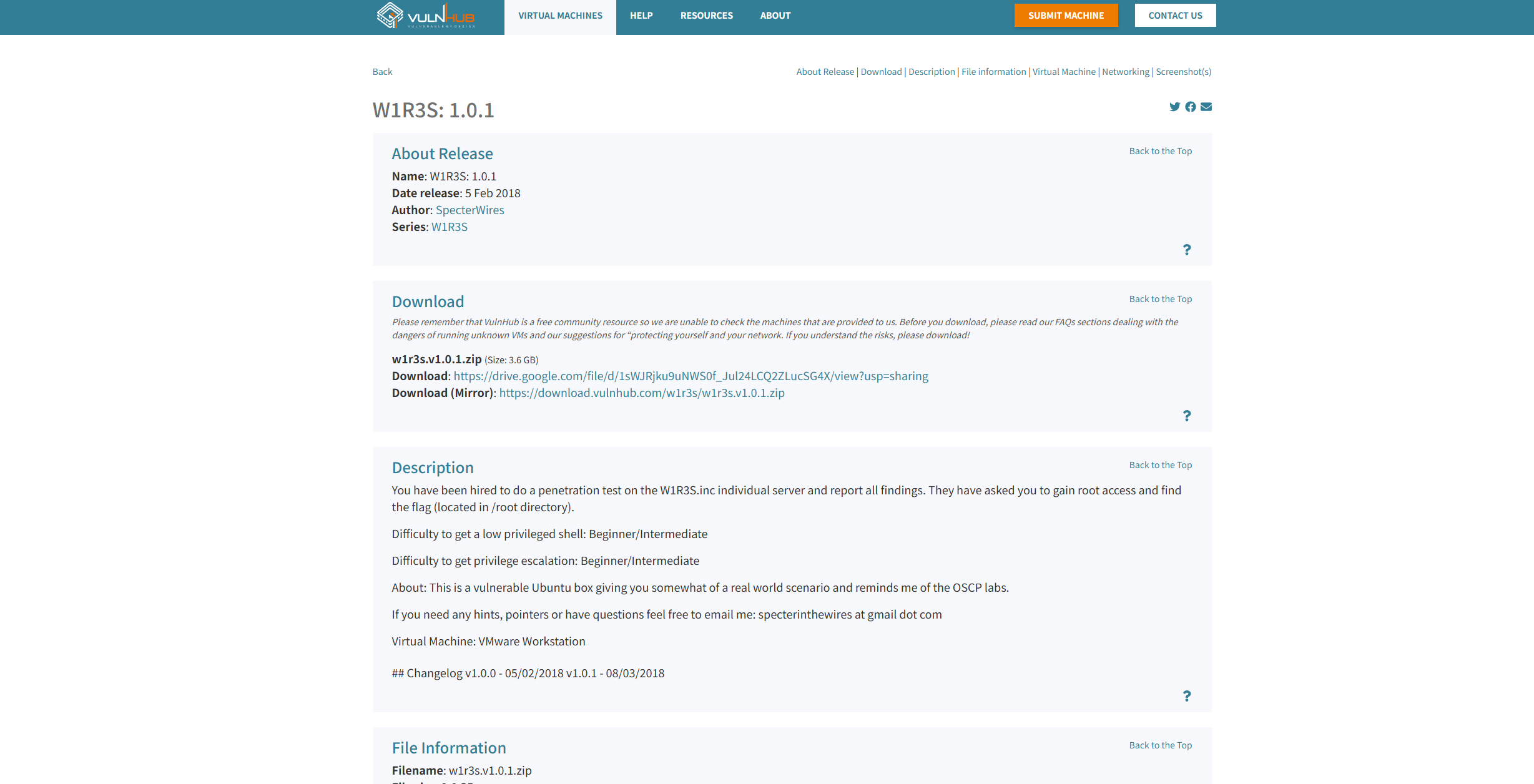Open the Google Drive download link
The image size is (1534, 784).
691,376
